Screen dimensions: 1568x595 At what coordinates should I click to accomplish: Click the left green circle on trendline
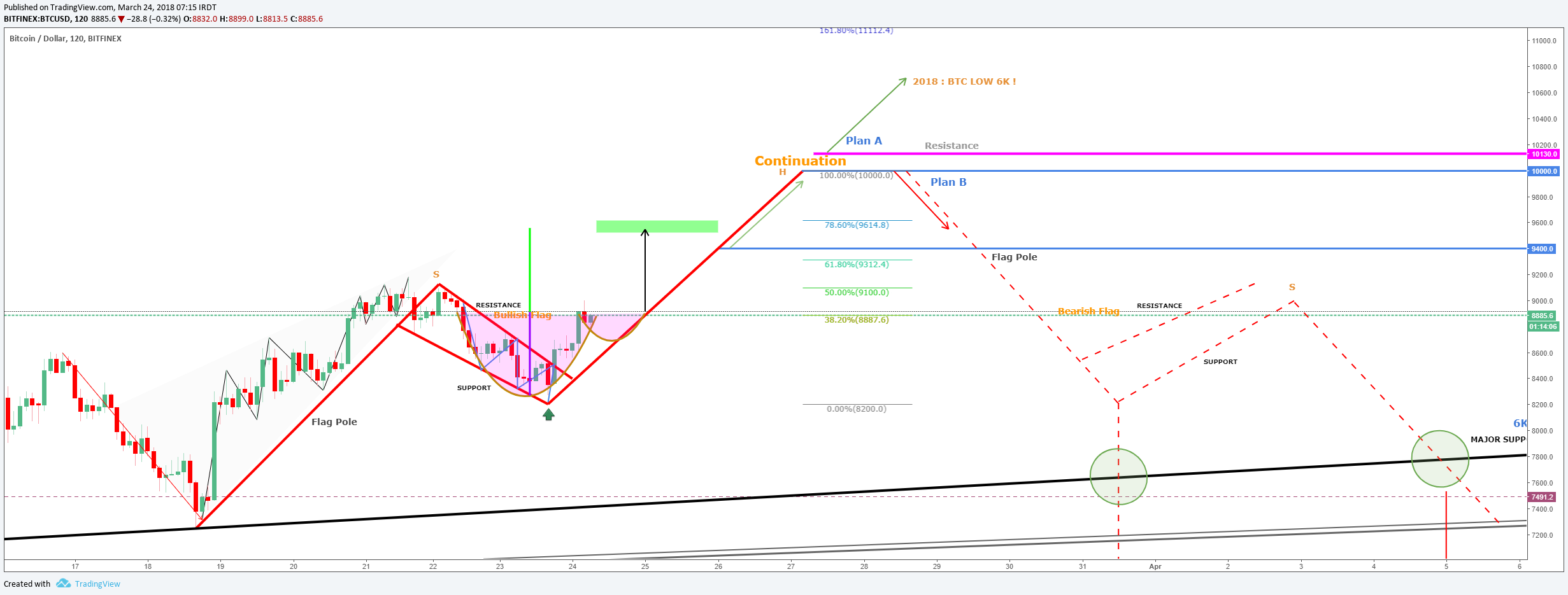pos(1118,477)
